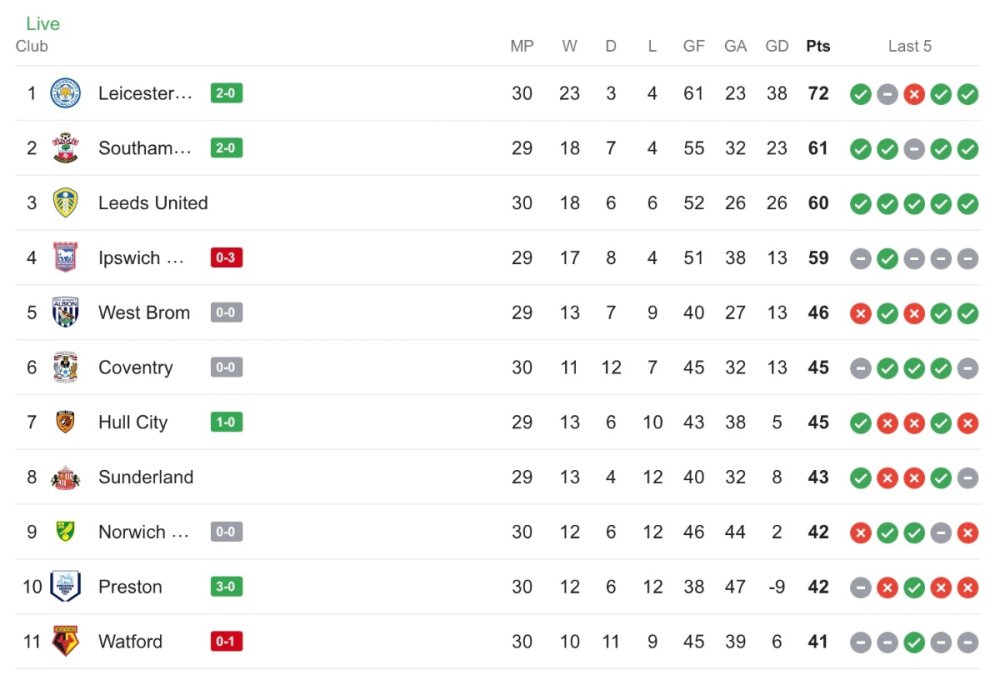Click the GD column header
This screenshot has width=1000, height=680.
click(777, 46)
